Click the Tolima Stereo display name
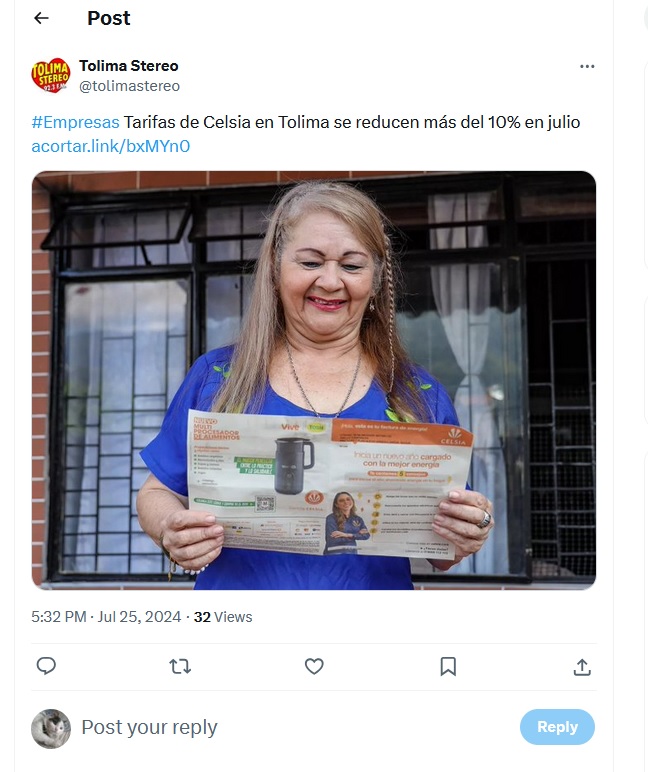Screen dimensions: 648x772 pos(129,65)
